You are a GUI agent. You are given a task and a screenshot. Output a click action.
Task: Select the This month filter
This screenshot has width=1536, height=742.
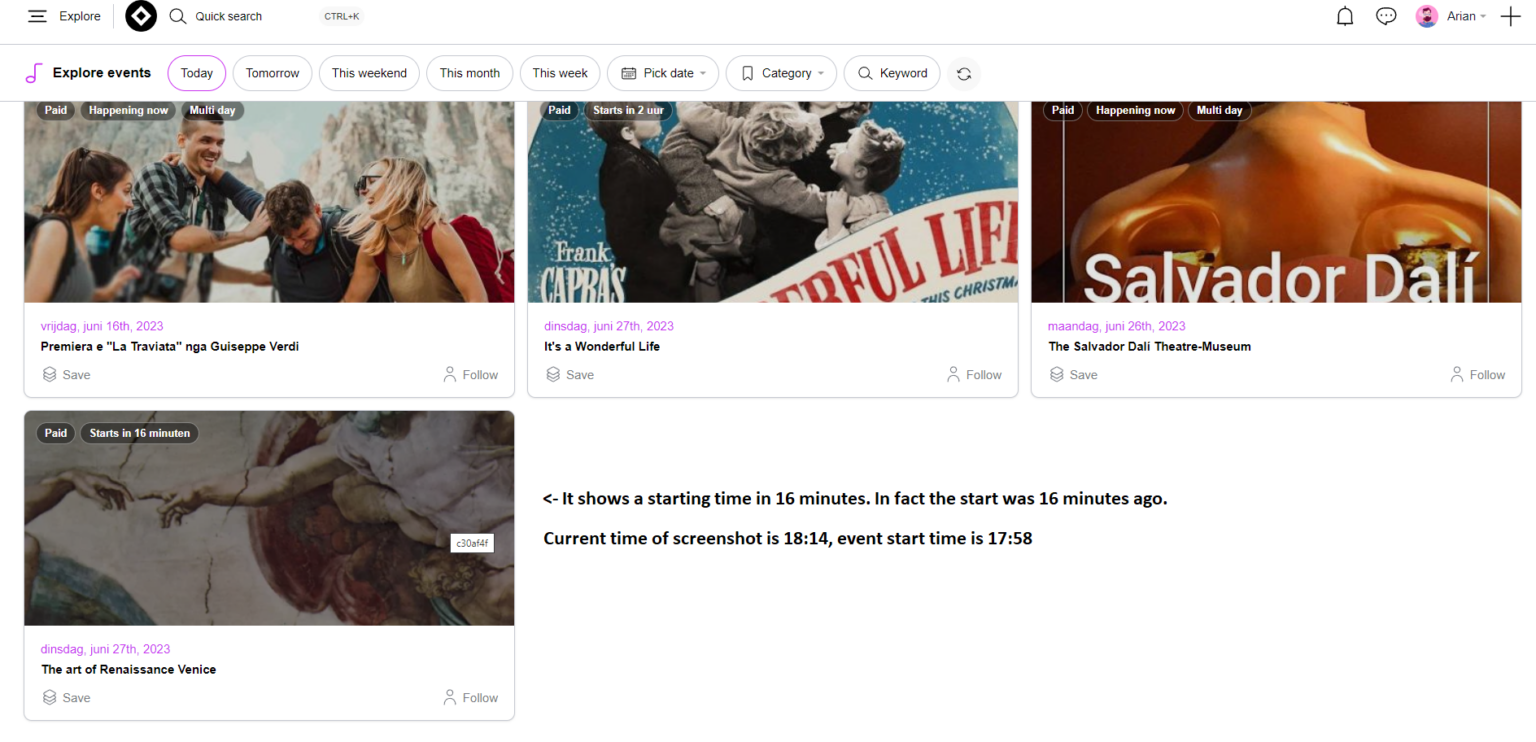(469, 73)
